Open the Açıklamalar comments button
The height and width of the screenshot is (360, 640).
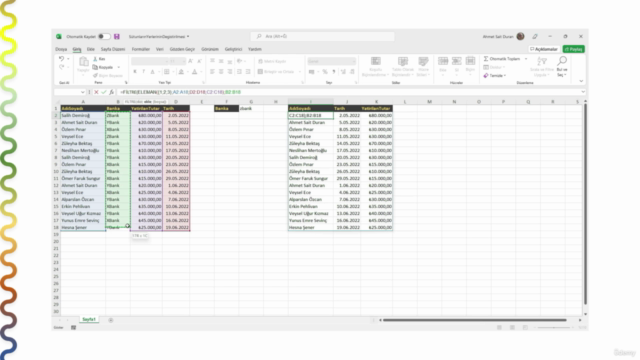pyautogui.click(x=544, y=49)
